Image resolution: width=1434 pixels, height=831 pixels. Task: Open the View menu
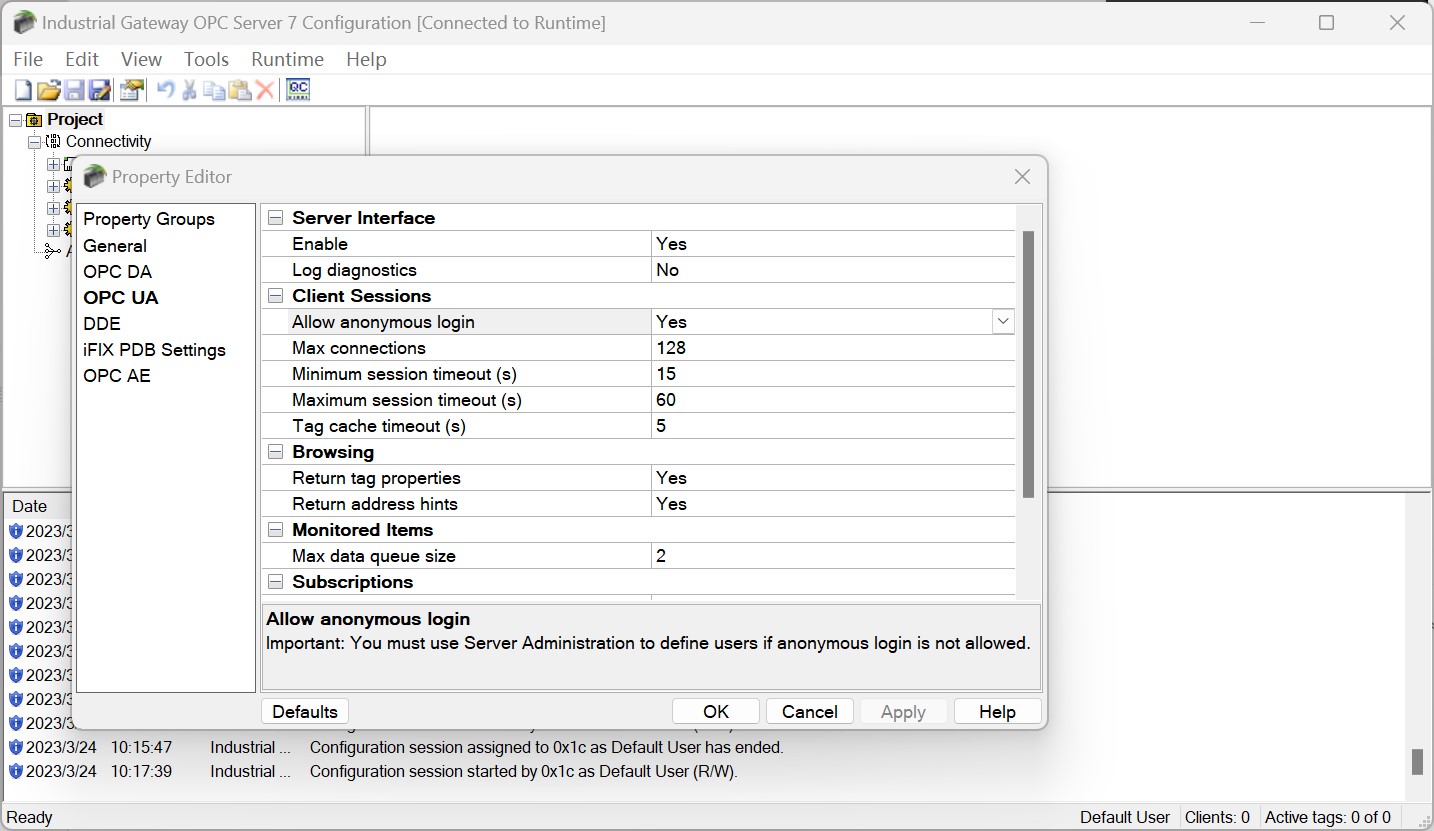pyautogui.click(x=141, y=59)
